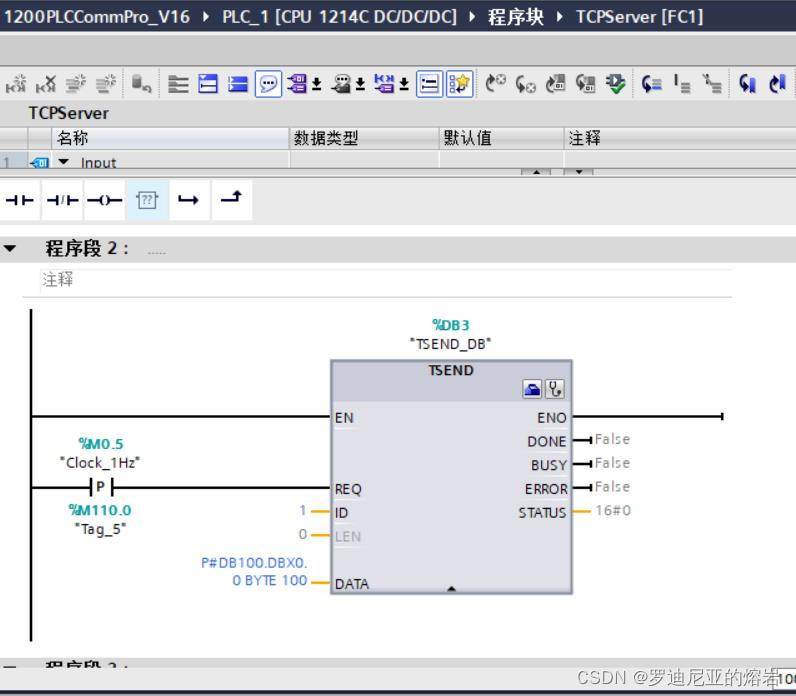Click the 1200PLCCommPro_V16 breadcrumb
The image size is (796, 696).
97,17
